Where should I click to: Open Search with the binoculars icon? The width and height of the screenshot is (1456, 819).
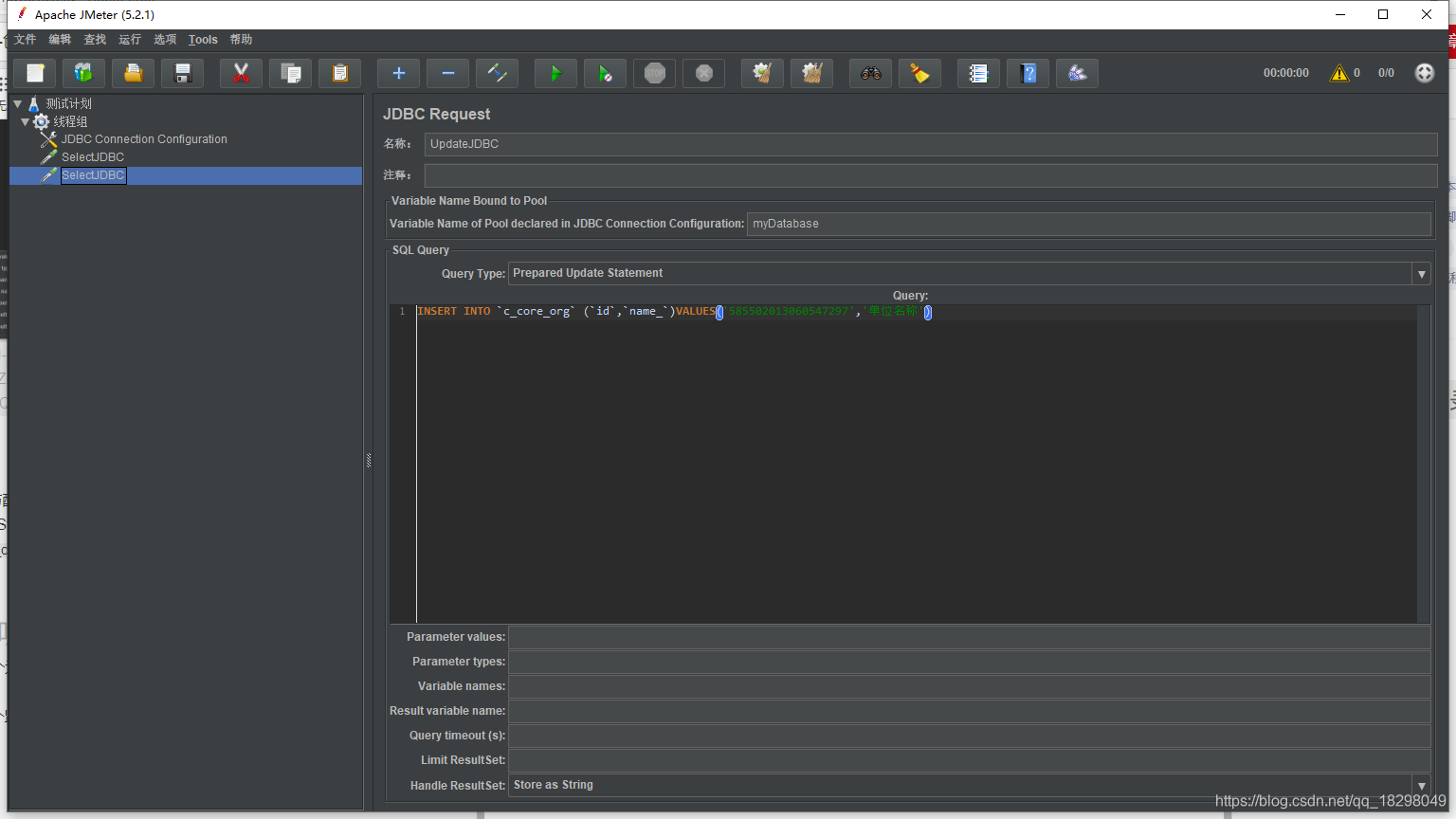click(x=871, y=73)
